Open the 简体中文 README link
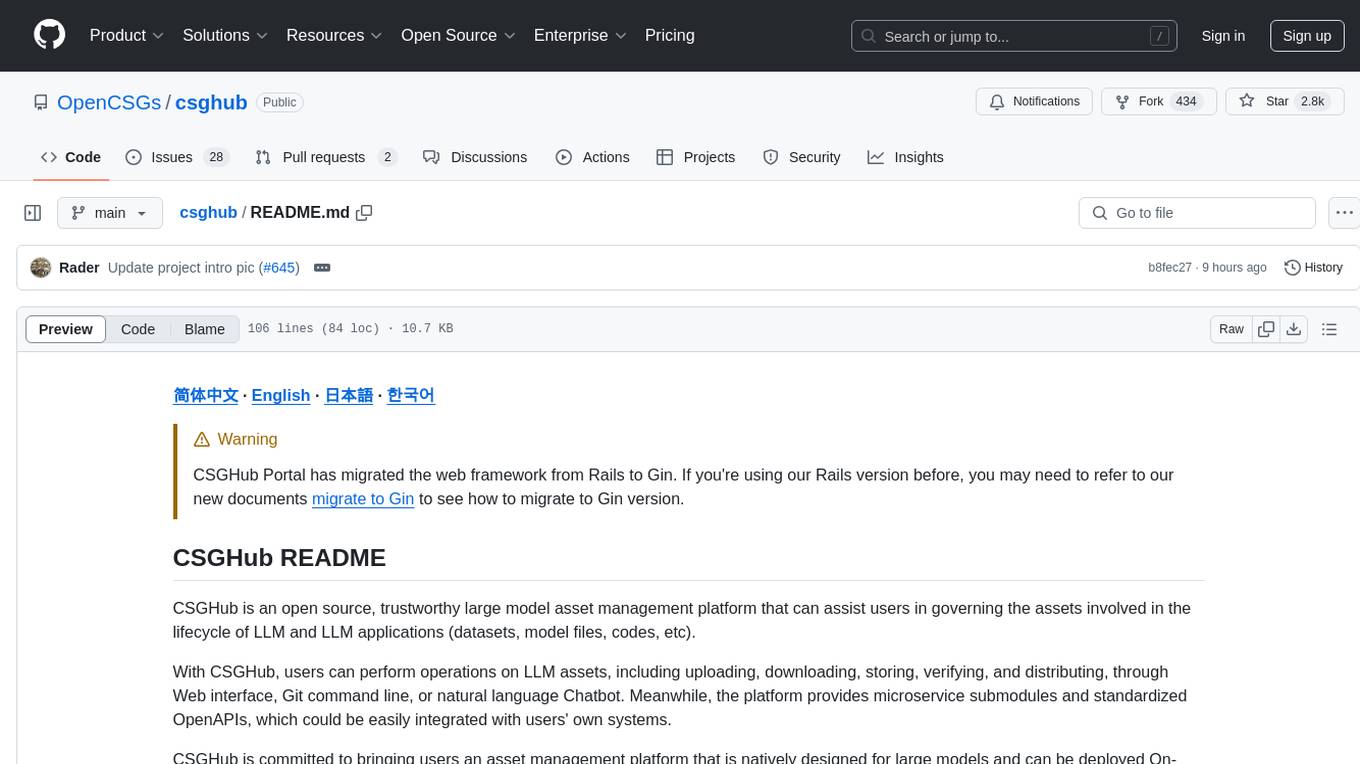 point(206,395)
